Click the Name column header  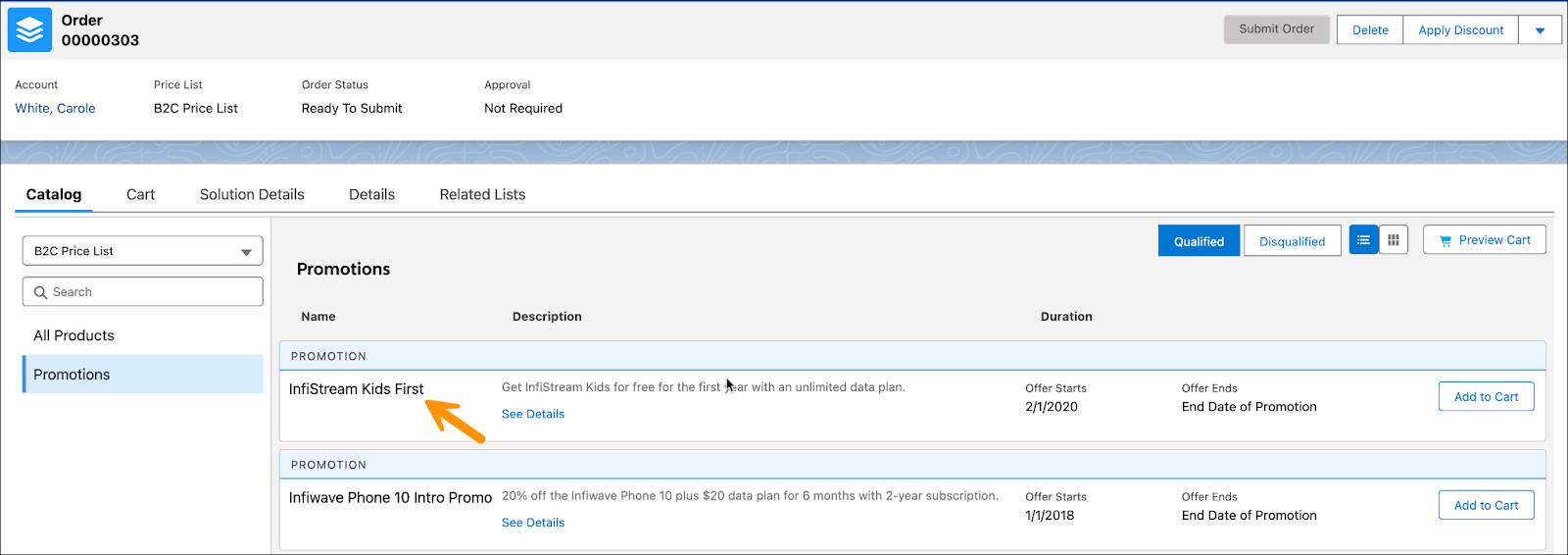click(x=318, y=317)
